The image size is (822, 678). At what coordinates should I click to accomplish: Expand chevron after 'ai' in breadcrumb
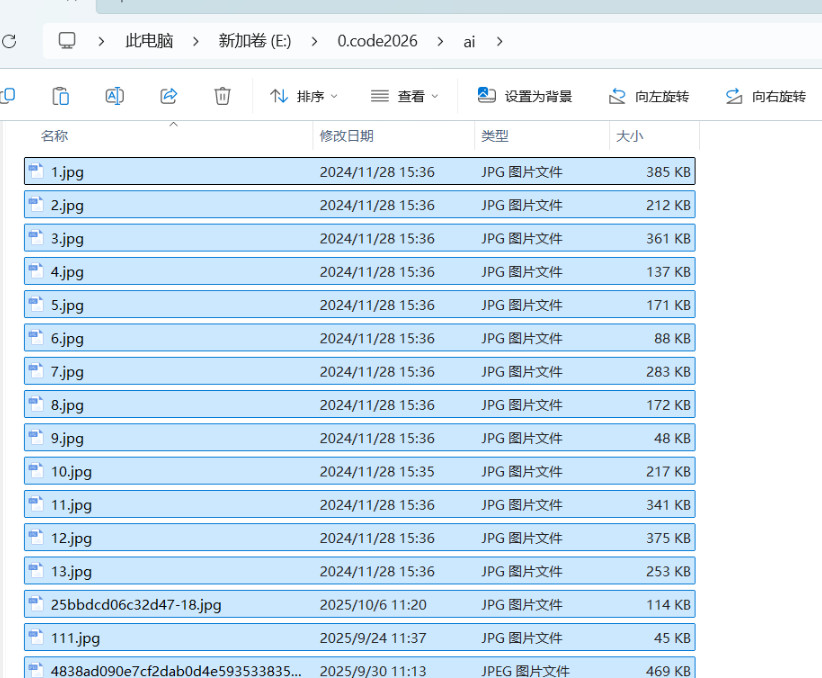pyautogui.click(x=499, y=41)
